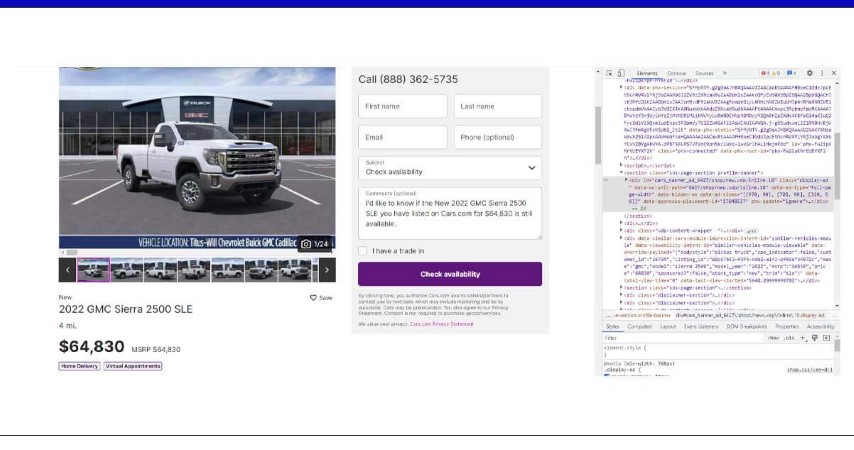
Task: Open the shop.css source link in Styles
Action: 810,370
